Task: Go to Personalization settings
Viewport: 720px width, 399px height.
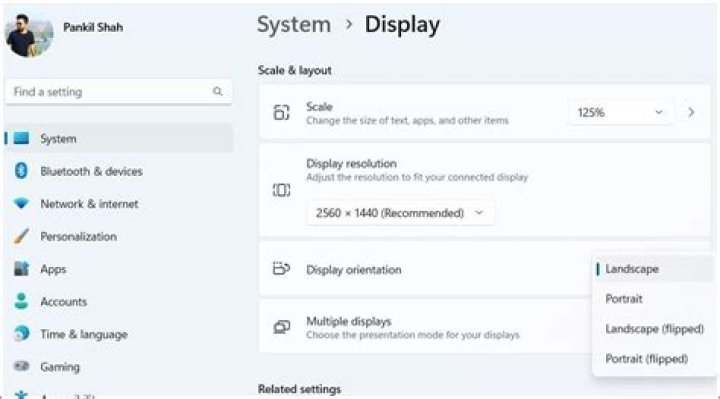Action: click(79, 236)
